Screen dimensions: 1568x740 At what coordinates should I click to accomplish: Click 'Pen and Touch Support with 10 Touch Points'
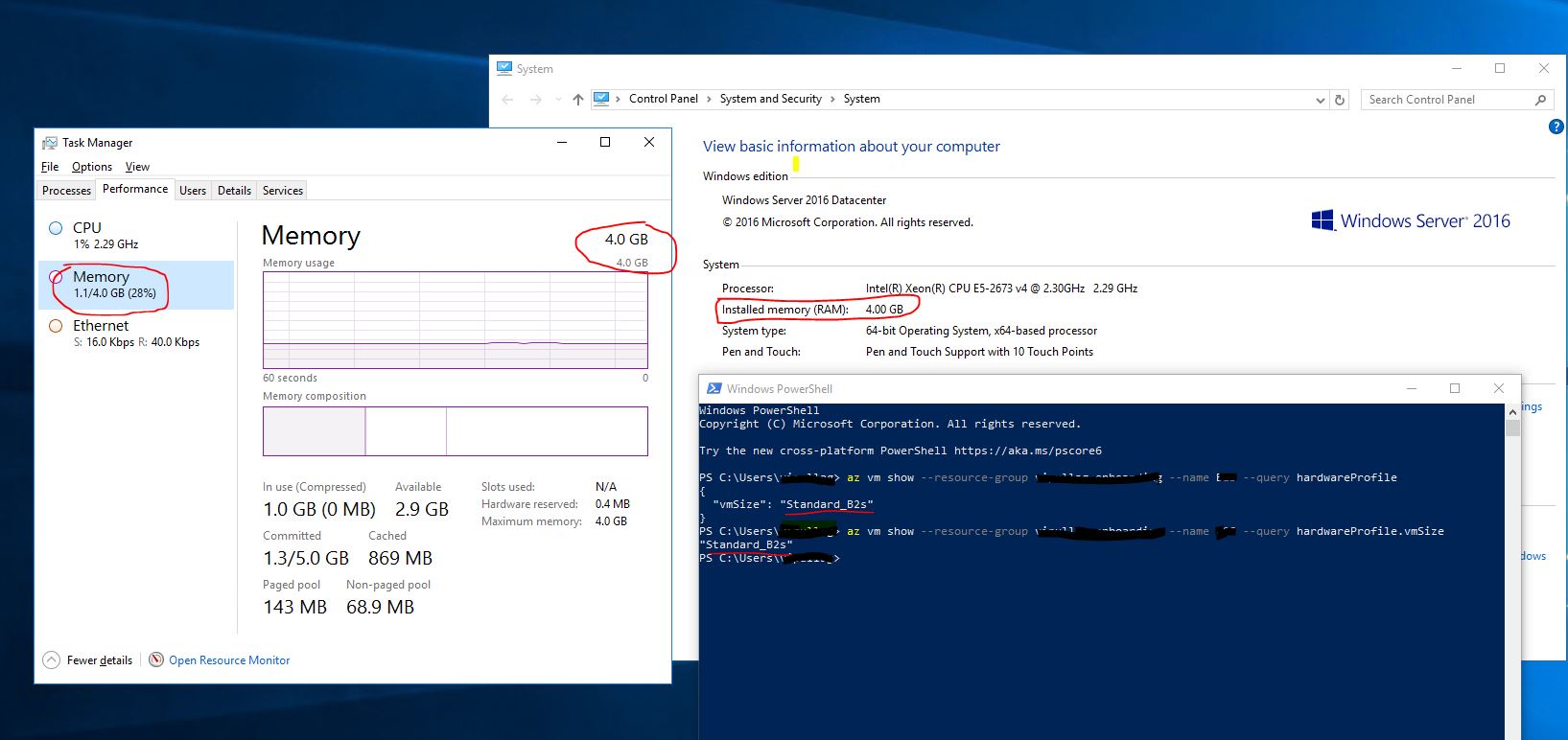point(979,352)
